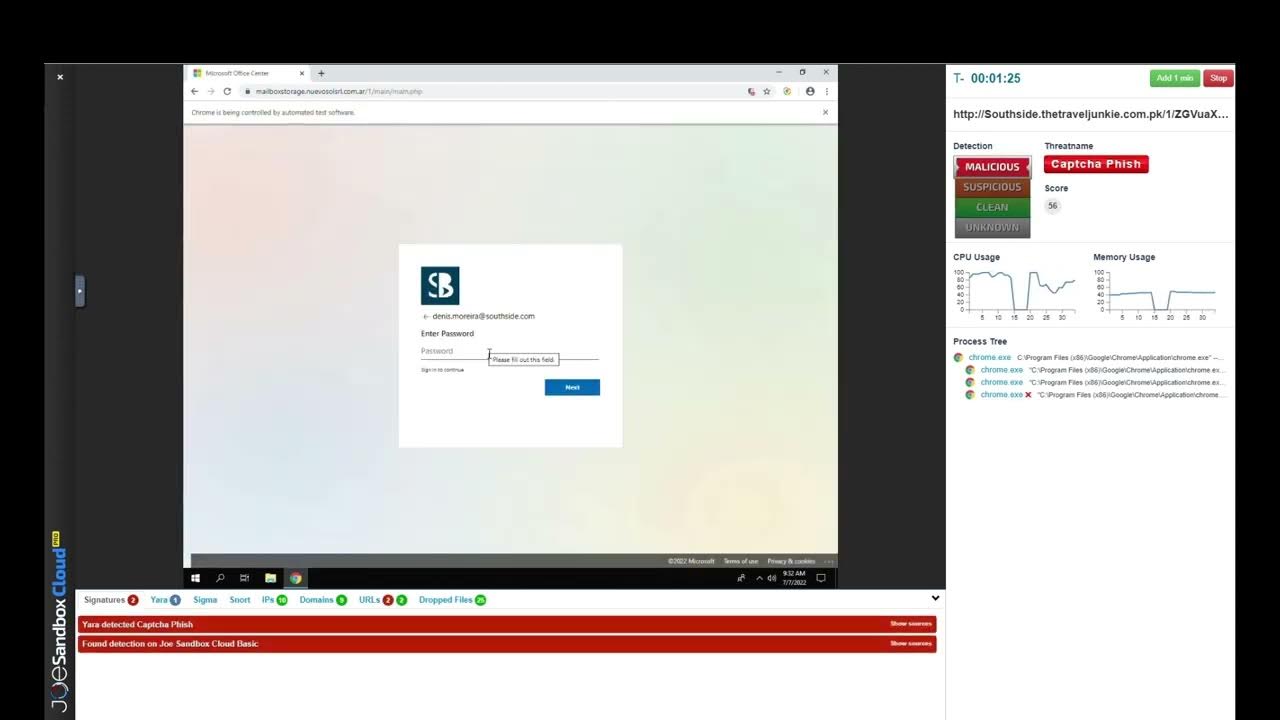Open Windows taskbar search

(220, 578)
